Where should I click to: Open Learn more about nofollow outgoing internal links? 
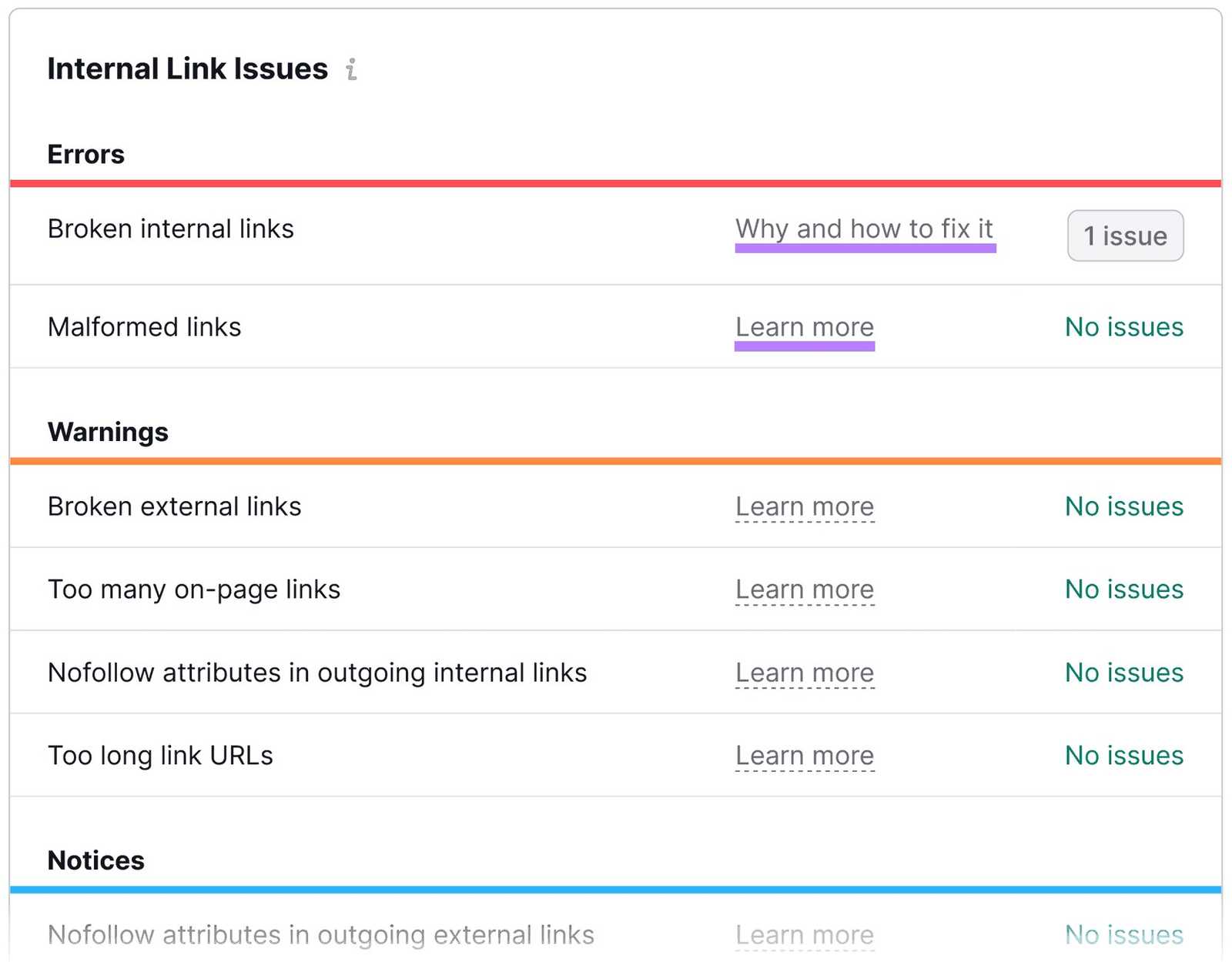804,673
